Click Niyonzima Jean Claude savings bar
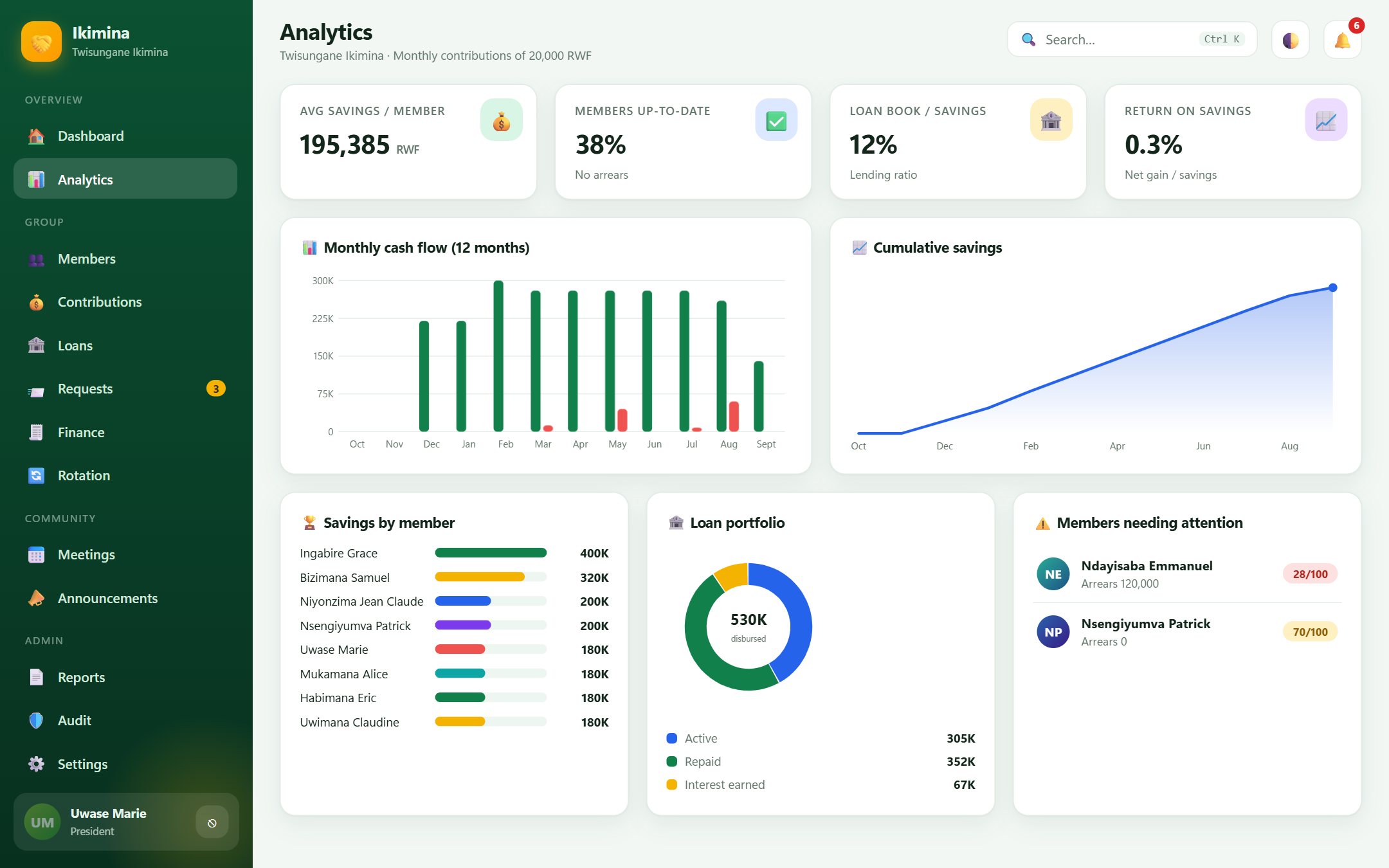Screen dimensions: 1389x868 tap(491, 601)
